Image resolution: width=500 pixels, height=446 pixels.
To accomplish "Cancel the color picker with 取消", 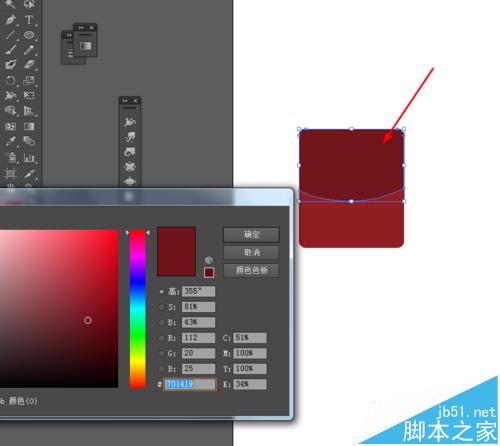I will pos(251,252).
